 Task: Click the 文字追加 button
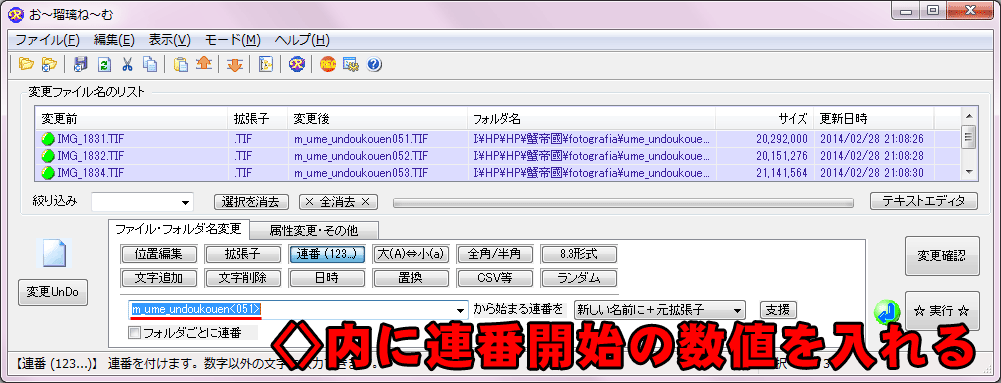coord(159,278)
